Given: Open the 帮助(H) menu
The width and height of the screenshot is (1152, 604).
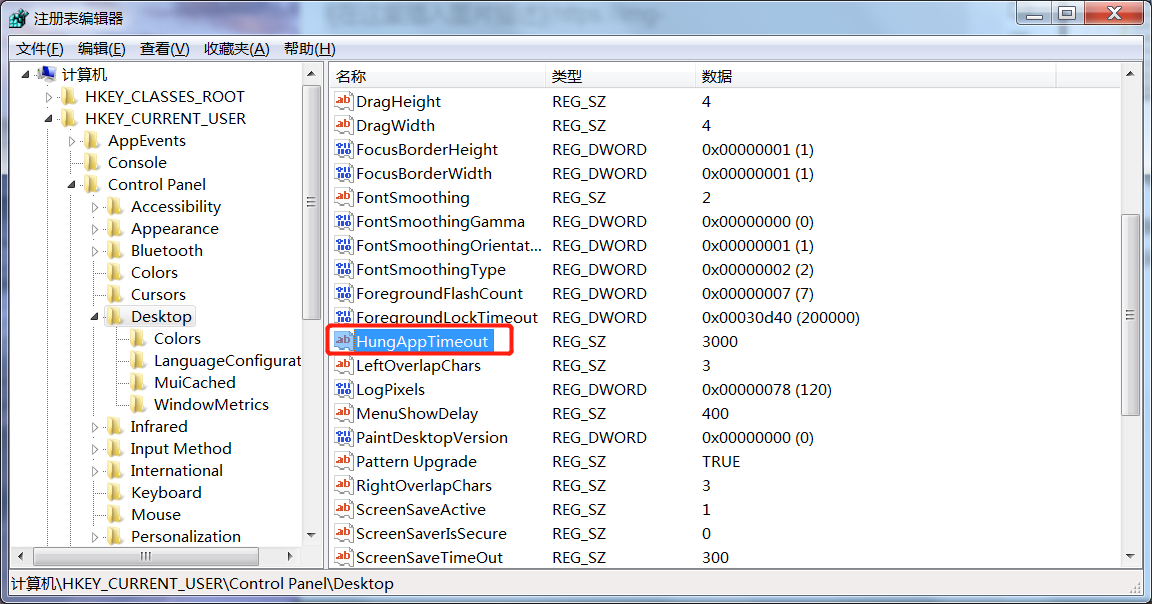Looking at the screenshot, I should tap(309, 48).
